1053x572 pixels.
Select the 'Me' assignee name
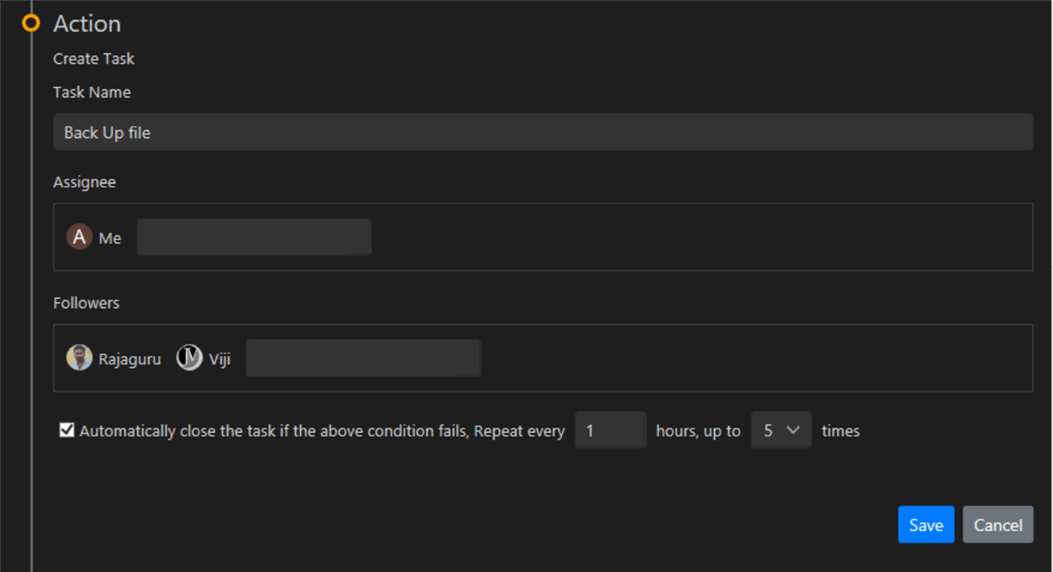point(110,238)
